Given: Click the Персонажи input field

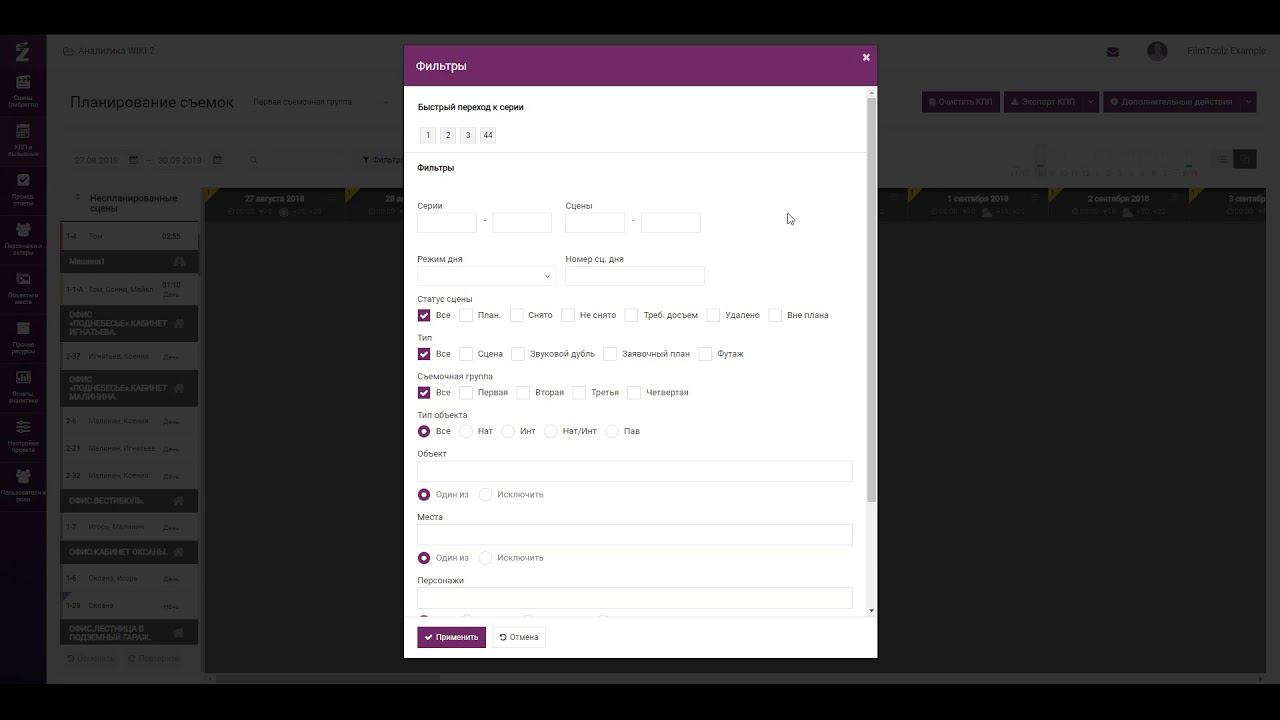Looking at the screenshot, I should tap(635, 598).
